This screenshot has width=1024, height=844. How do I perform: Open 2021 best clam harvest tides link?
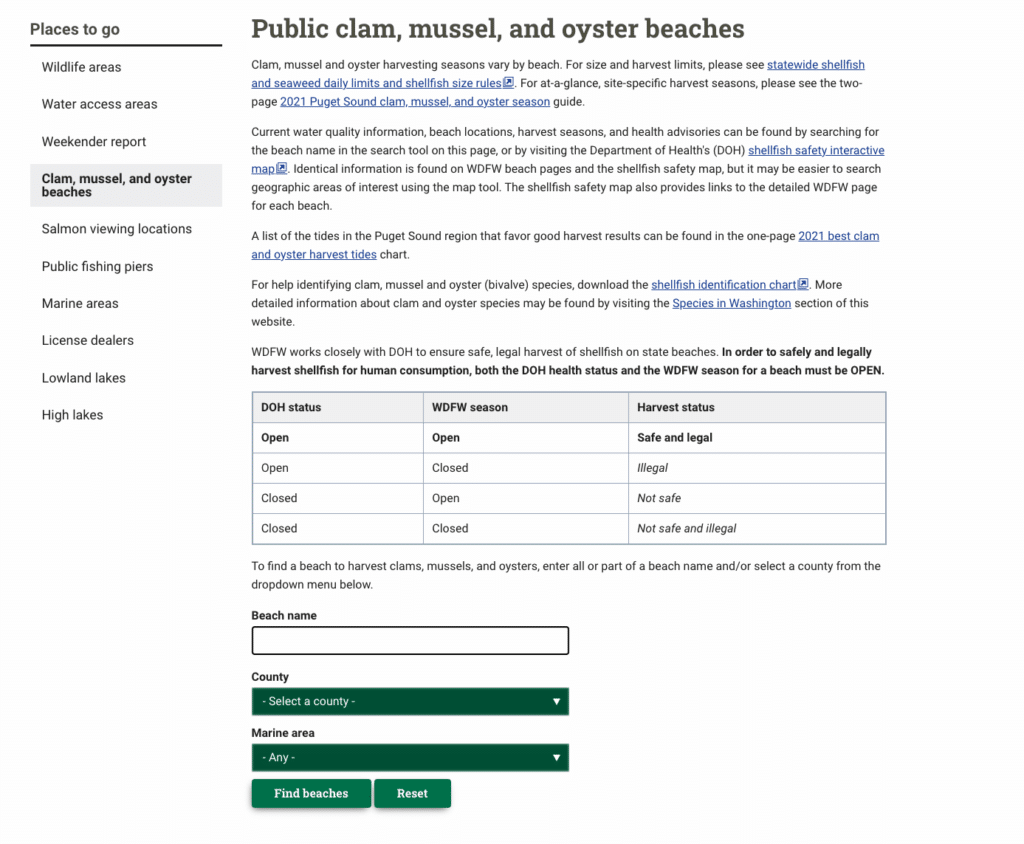(x=838, y=237)
